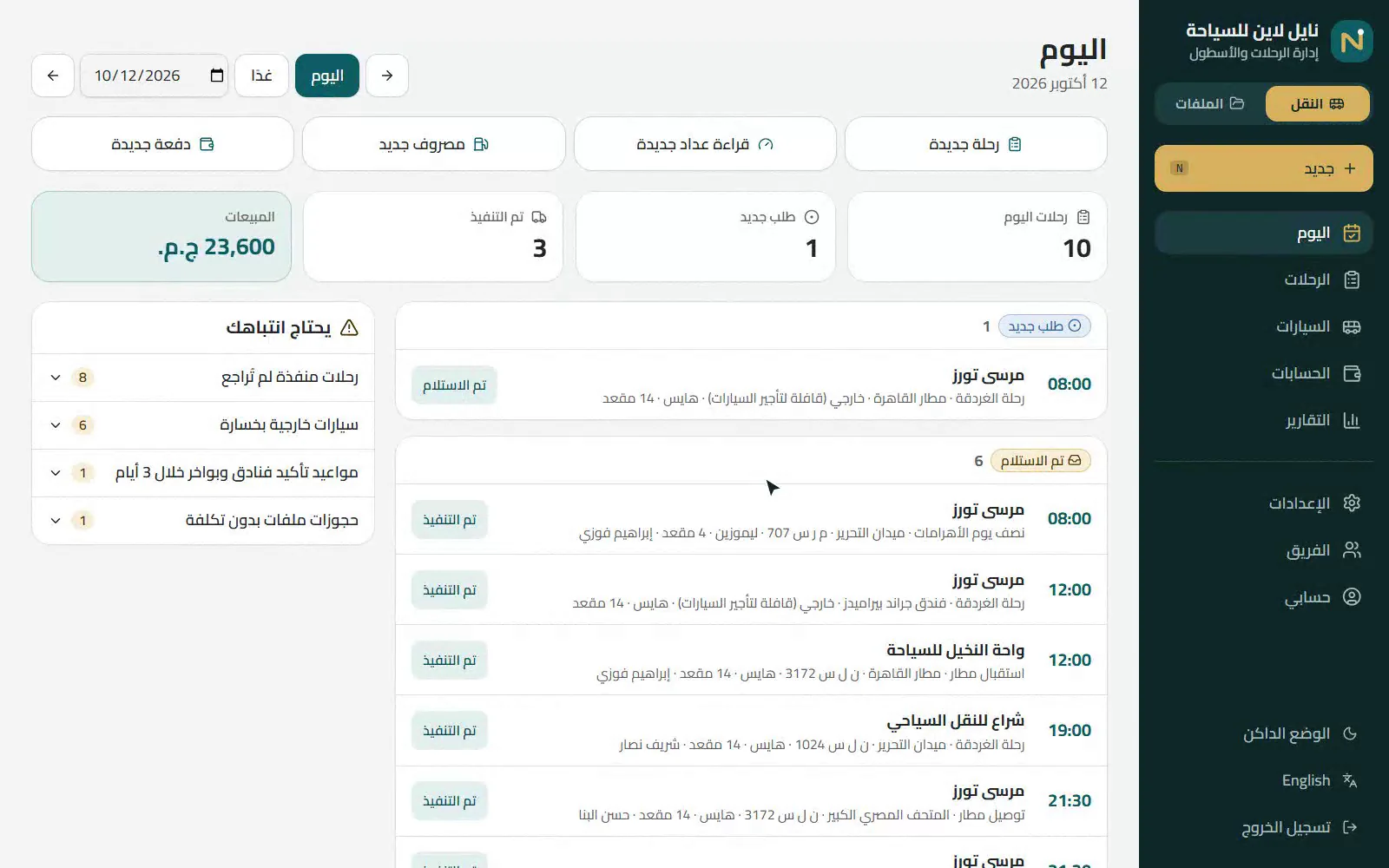
Task: Click دفعة جديدة button
Action: coord(162,144)
